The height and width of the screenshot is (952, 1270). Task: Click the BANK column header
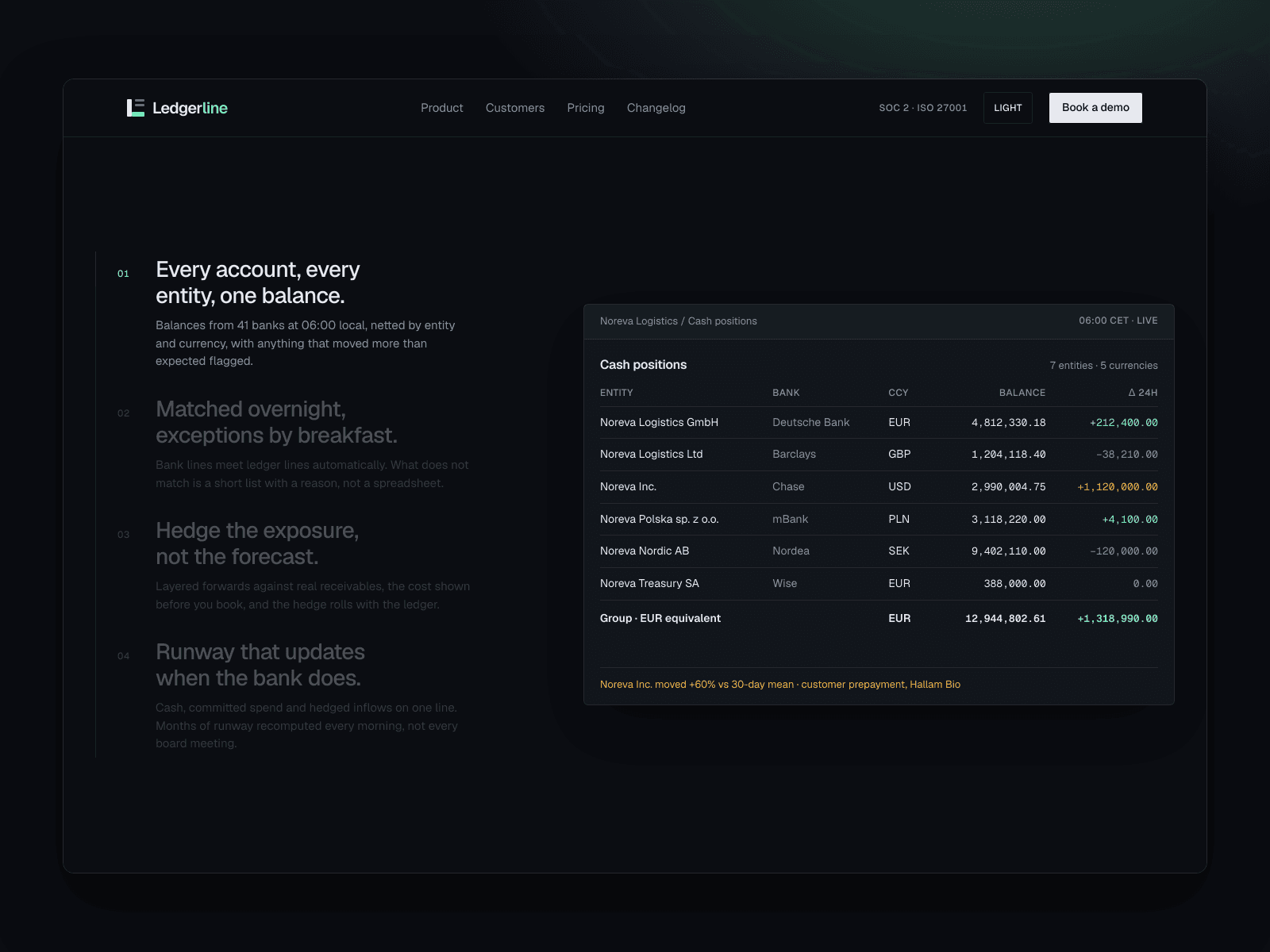pos(786,393)
